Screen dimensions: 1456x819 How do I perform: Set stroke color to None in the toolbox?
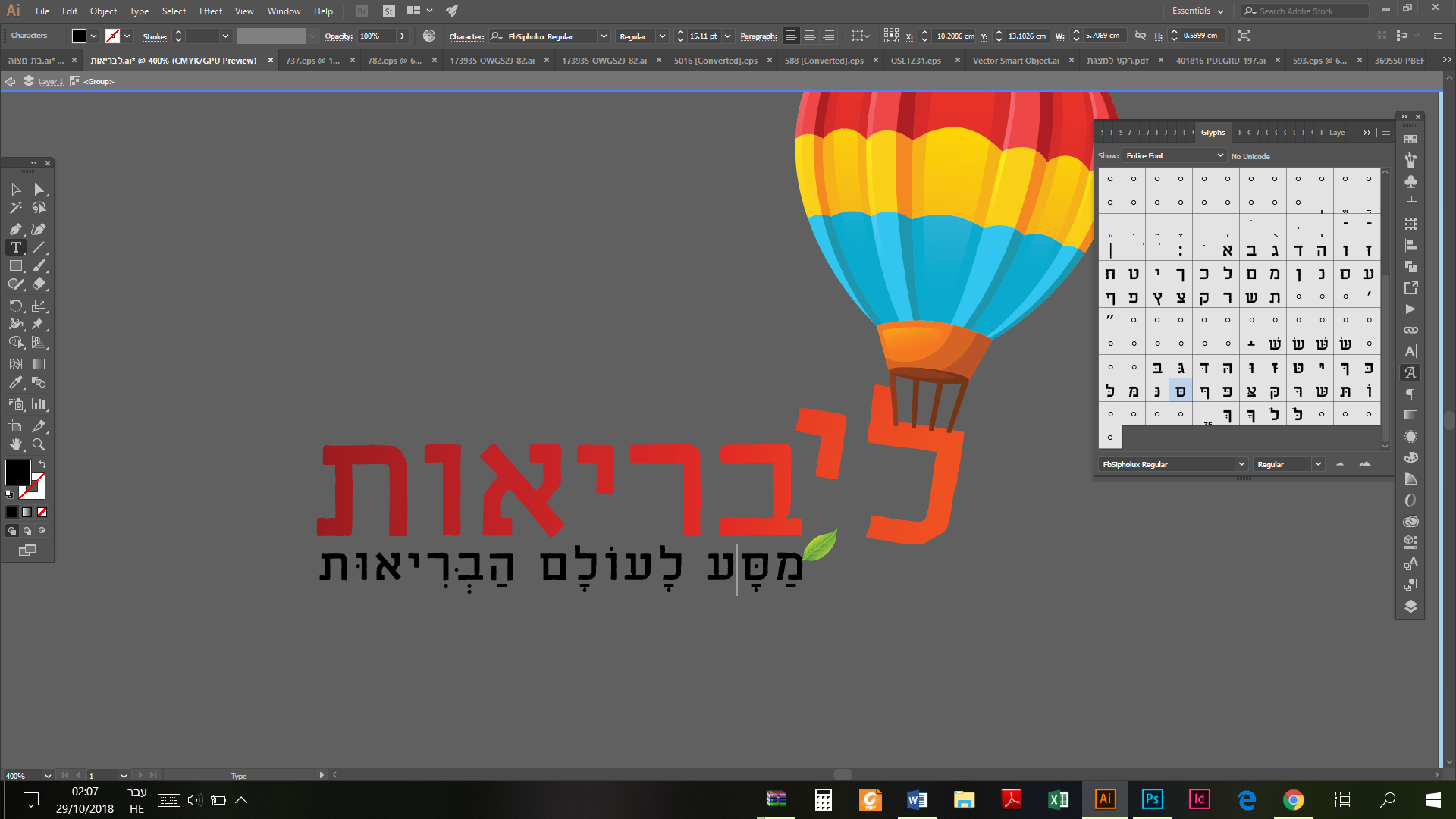point(42,512)
